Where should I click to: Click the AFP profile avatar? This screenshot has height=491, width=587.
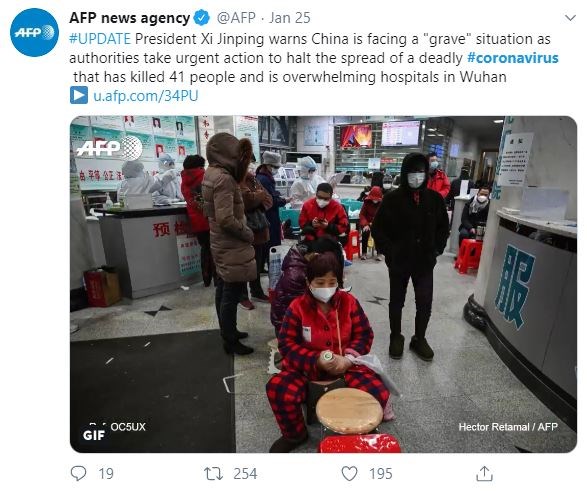pyautogui.click(x=34, y=33)
